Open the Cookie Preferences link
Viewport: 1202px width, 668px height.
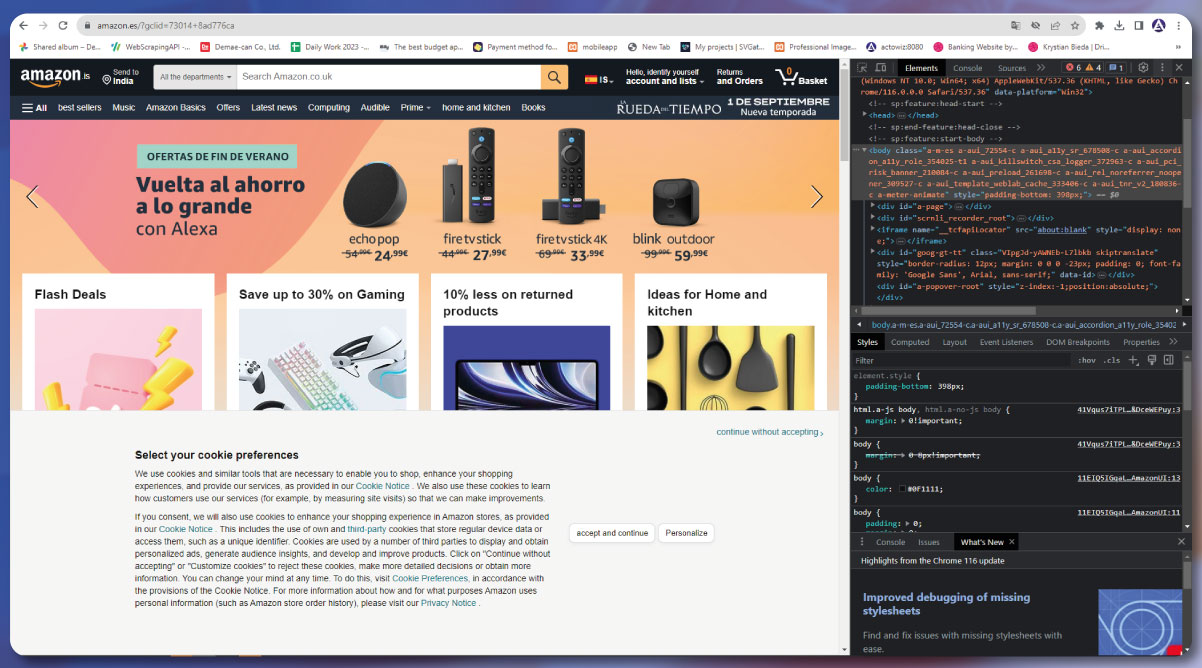(430, 578)
